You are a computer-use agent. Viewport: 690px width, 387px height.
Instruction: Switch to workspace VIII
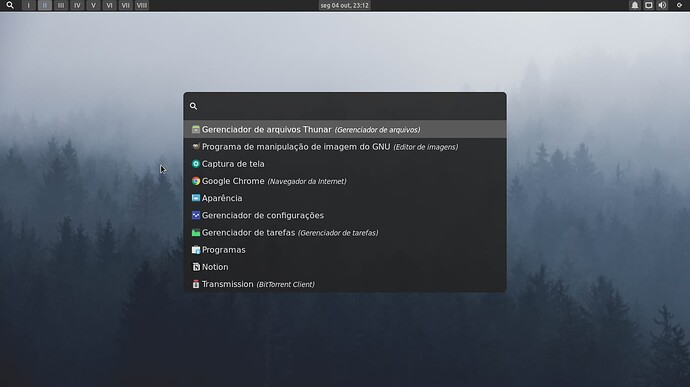pos(142,5)
